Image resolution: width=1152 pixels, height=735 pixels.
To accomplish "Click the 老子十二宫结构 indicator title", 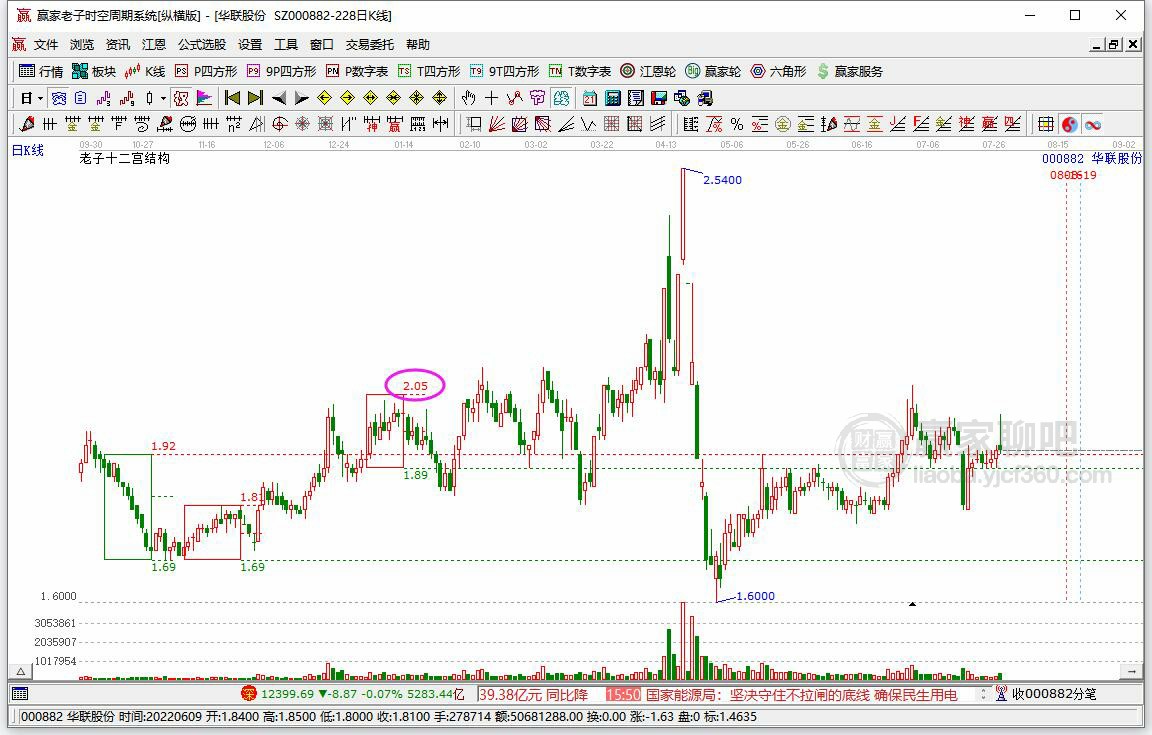I will (x=124, y=158).
